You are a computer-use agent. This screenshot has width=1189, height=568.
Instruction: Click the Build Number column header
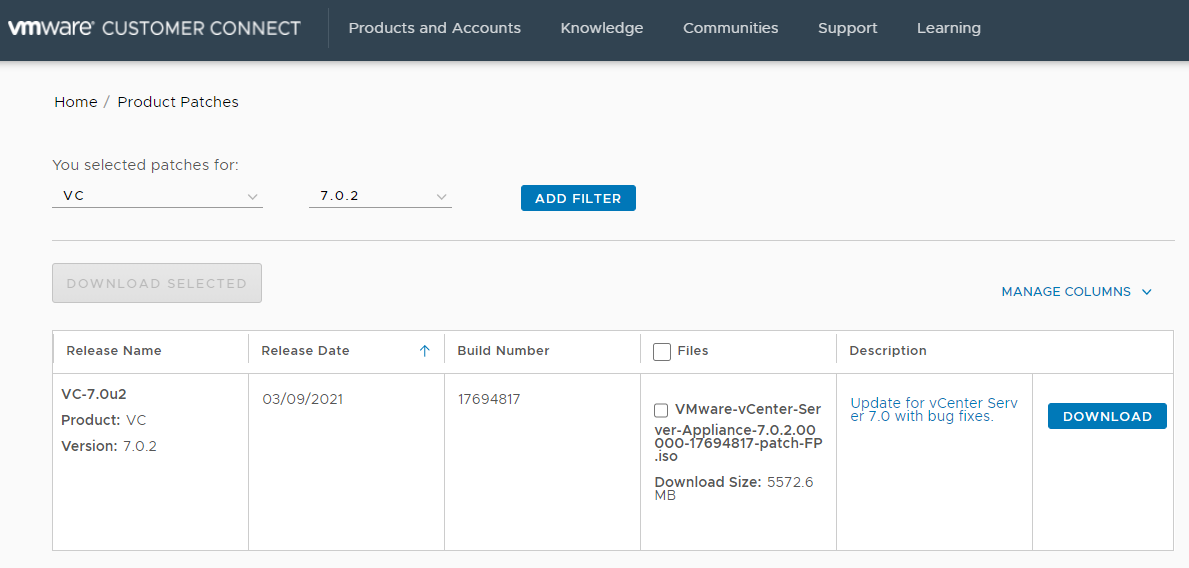(504, 350)
